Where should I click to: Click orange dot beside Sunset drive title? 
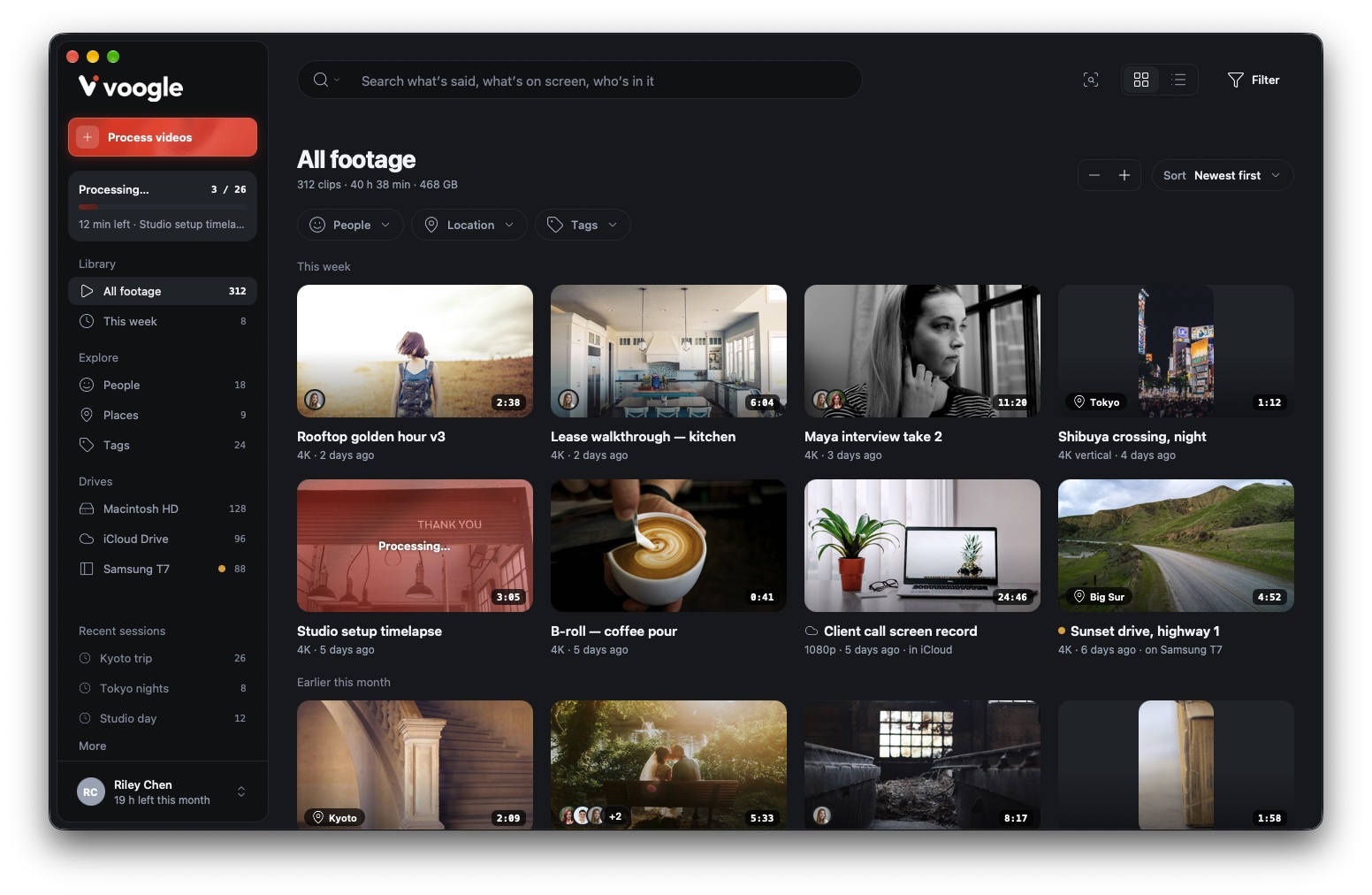pyautogui.click(x=1062, y=631)
